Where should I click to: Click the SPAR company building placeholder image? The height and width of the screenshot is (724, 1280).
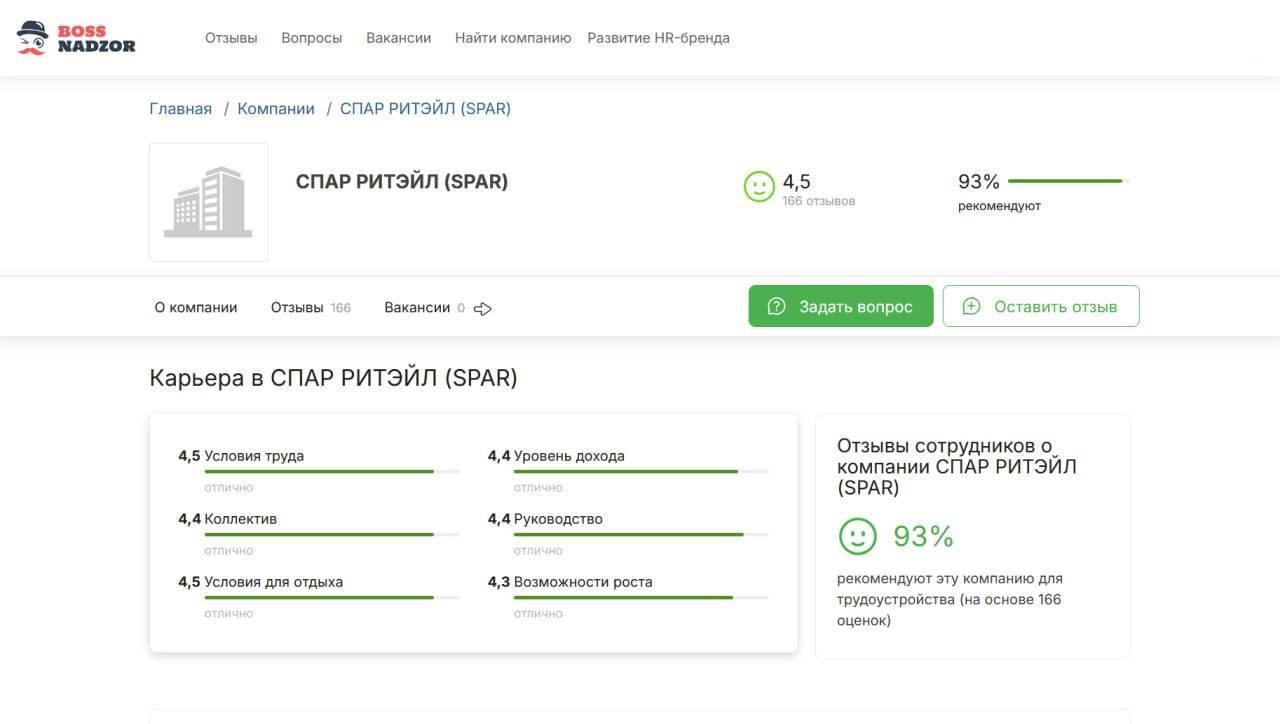click(x=208, y=202)
